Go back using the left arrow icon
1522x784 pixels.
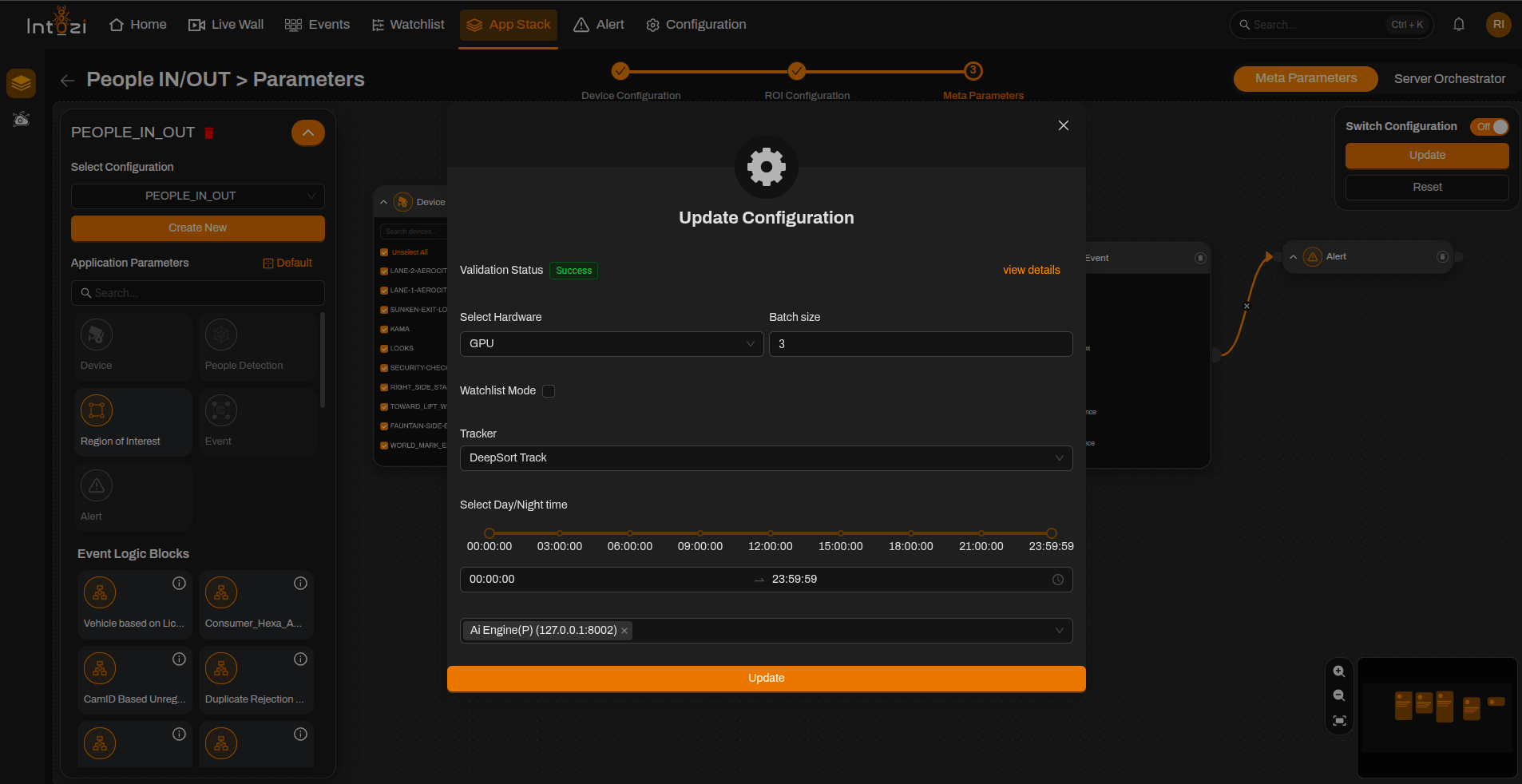pos(68,80)
